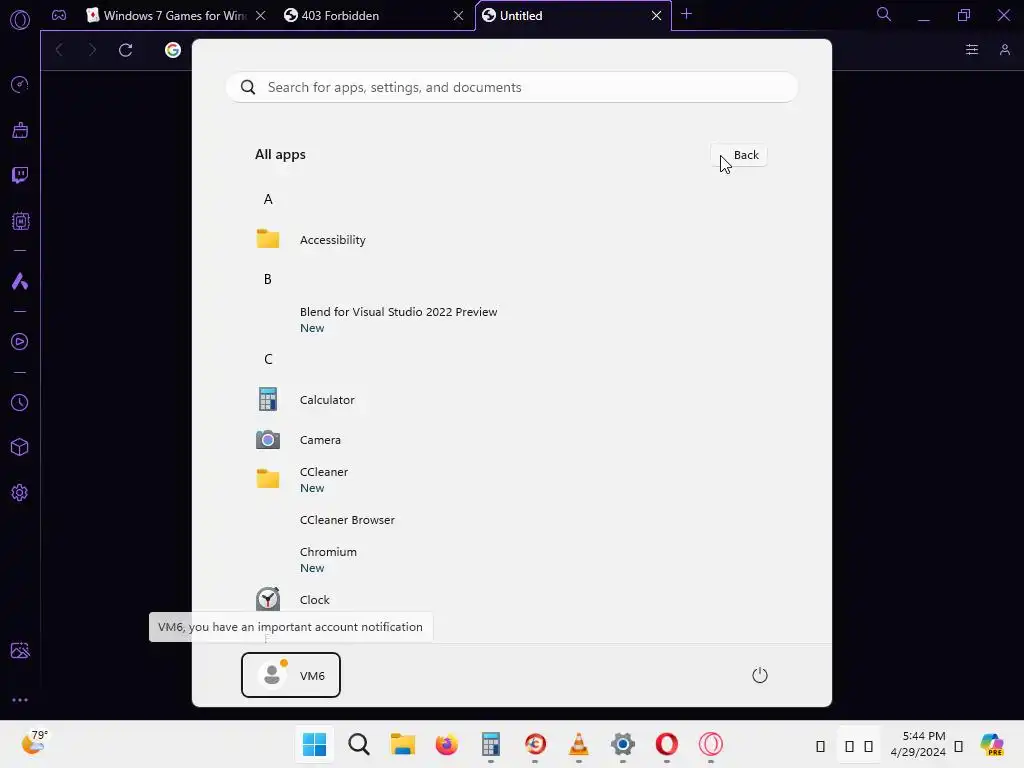Open the Player sidebar icon
This screenshot has height=768, width=1024.
20,342
